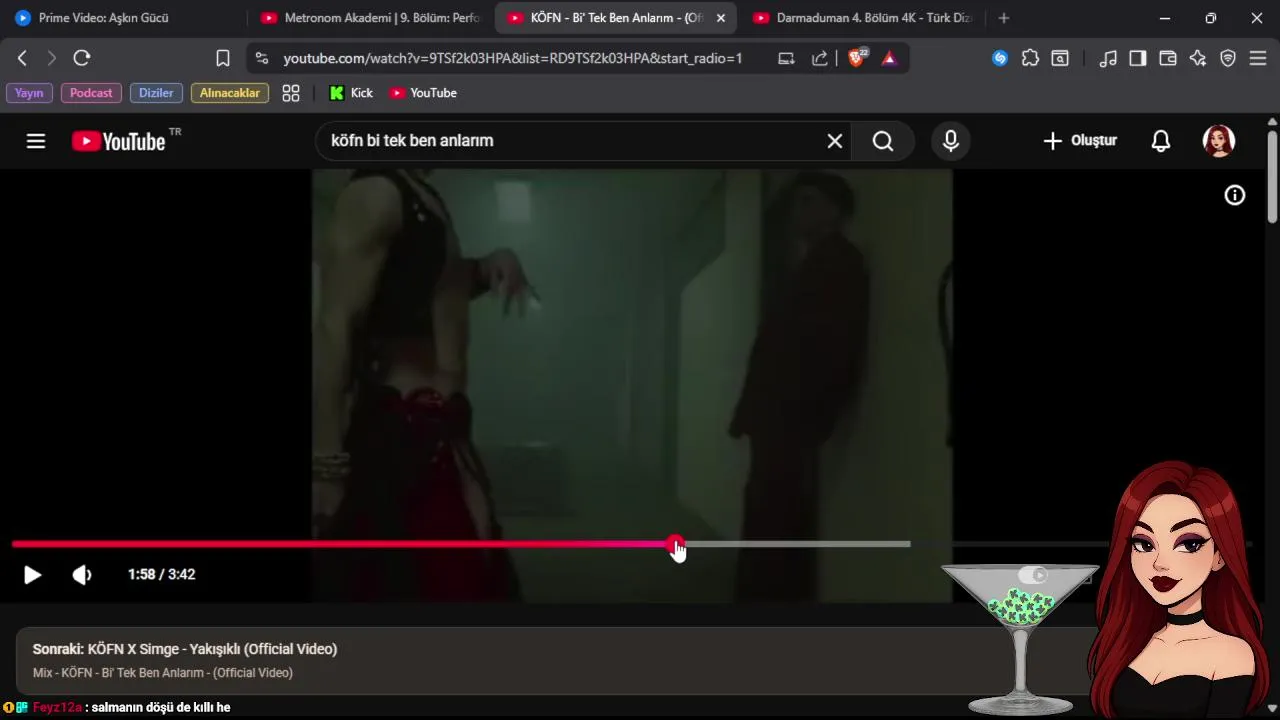Image resolution: width=1280 pixels, height=720 pixels.
Task: Click the 1:58 / 3:42 time display
Action: click(x=162, y=575)
